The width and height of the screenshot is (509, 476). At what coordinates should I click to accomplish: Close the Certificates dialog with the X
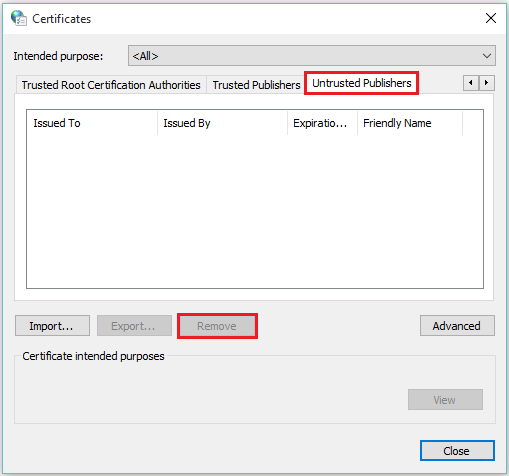pos(491,18)
